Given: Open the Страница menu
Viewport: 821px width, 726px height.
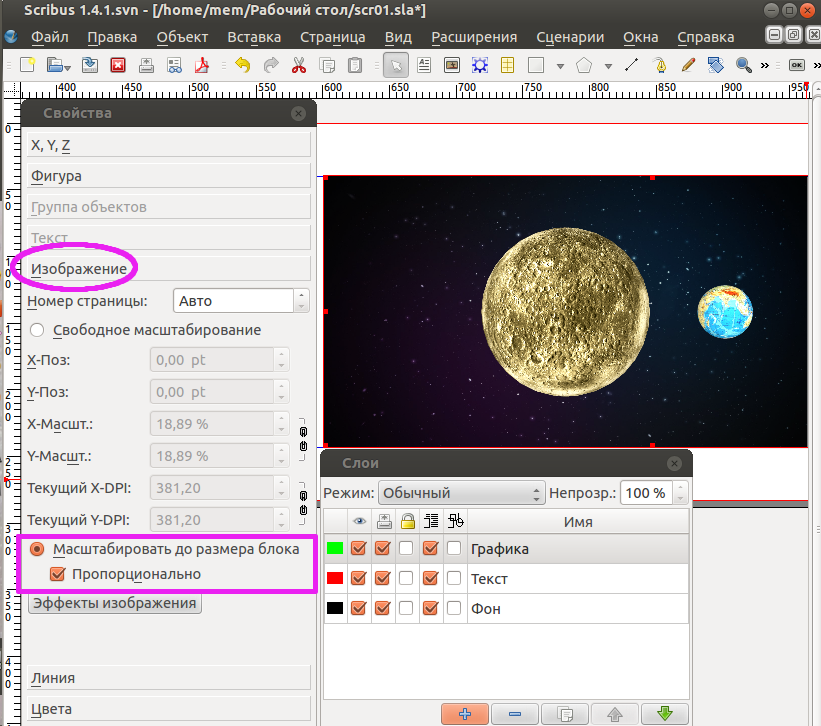Looking at the screenshot, I should [332, 37].
